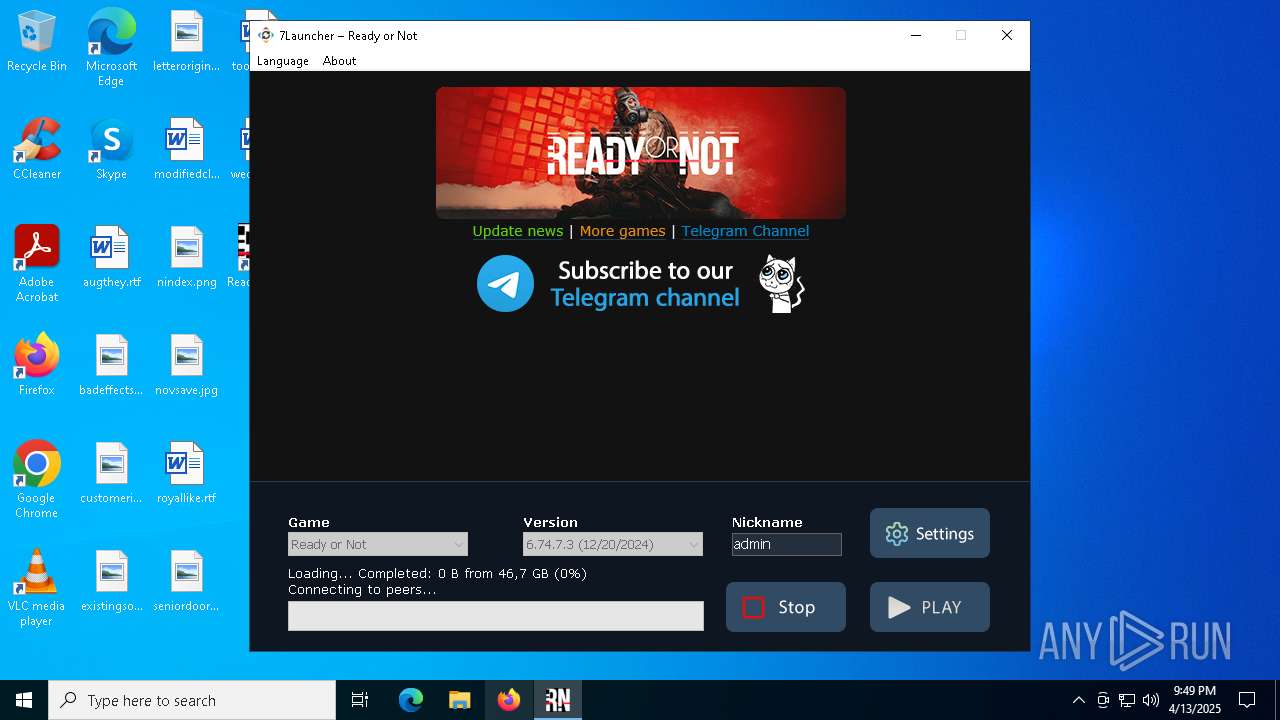1280x720 pixels.
Task: Open the Windows Start menu
Action: coord(24,700)
